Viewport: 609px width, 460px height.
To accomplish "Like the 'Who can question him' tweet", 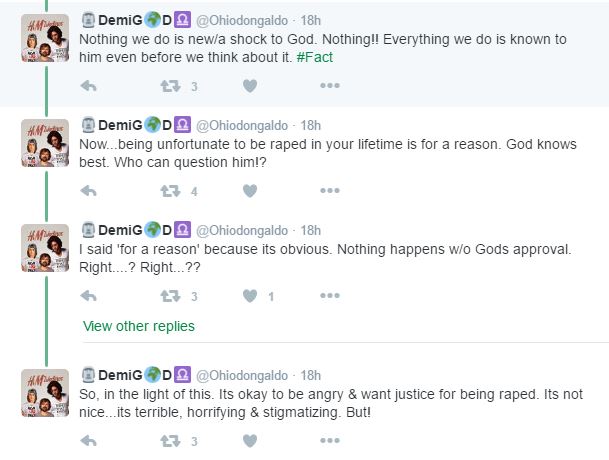I will pyautogui.click(x=250, y=191).
